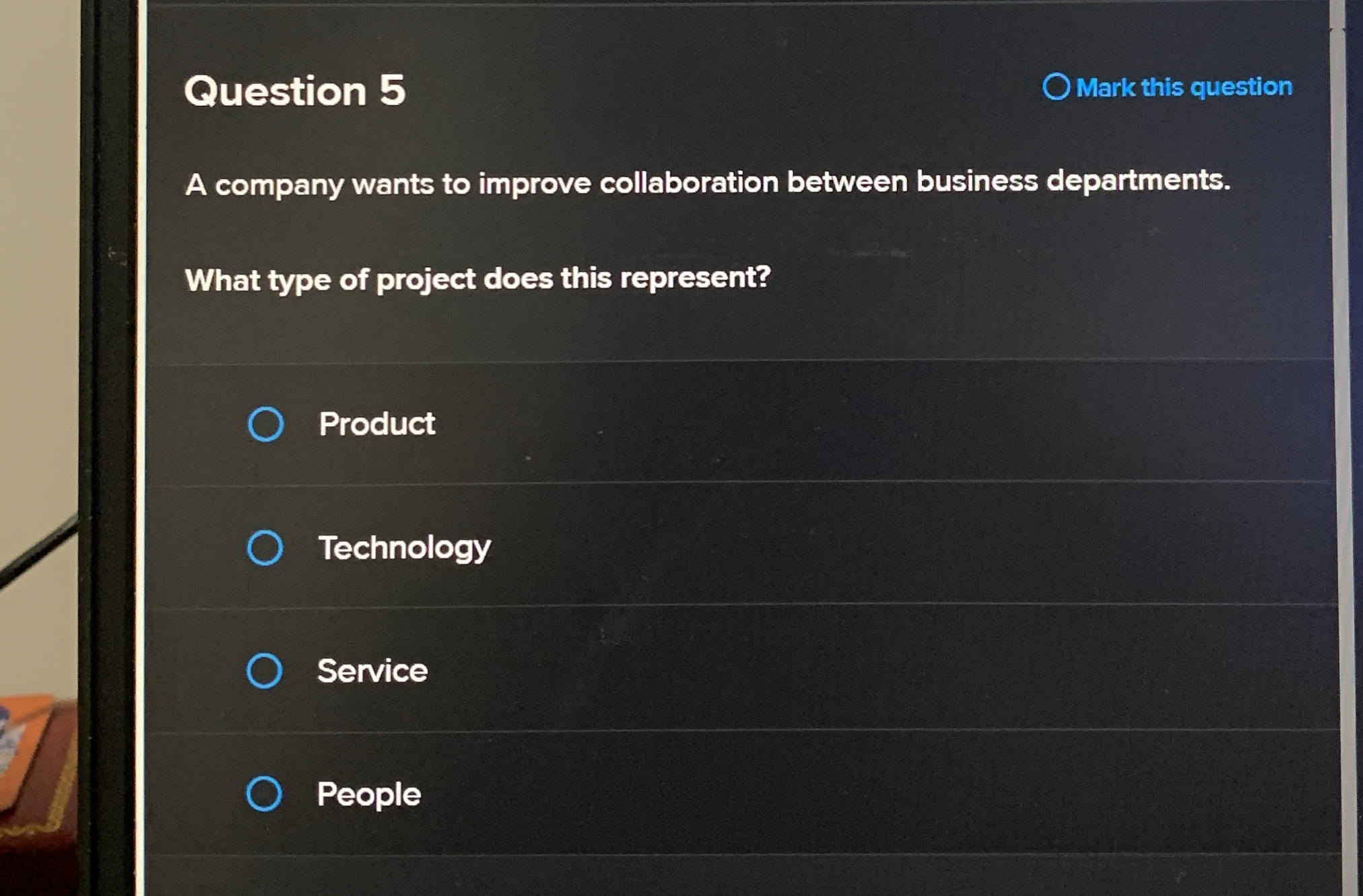Click the Service answer label text

point(372,671)
